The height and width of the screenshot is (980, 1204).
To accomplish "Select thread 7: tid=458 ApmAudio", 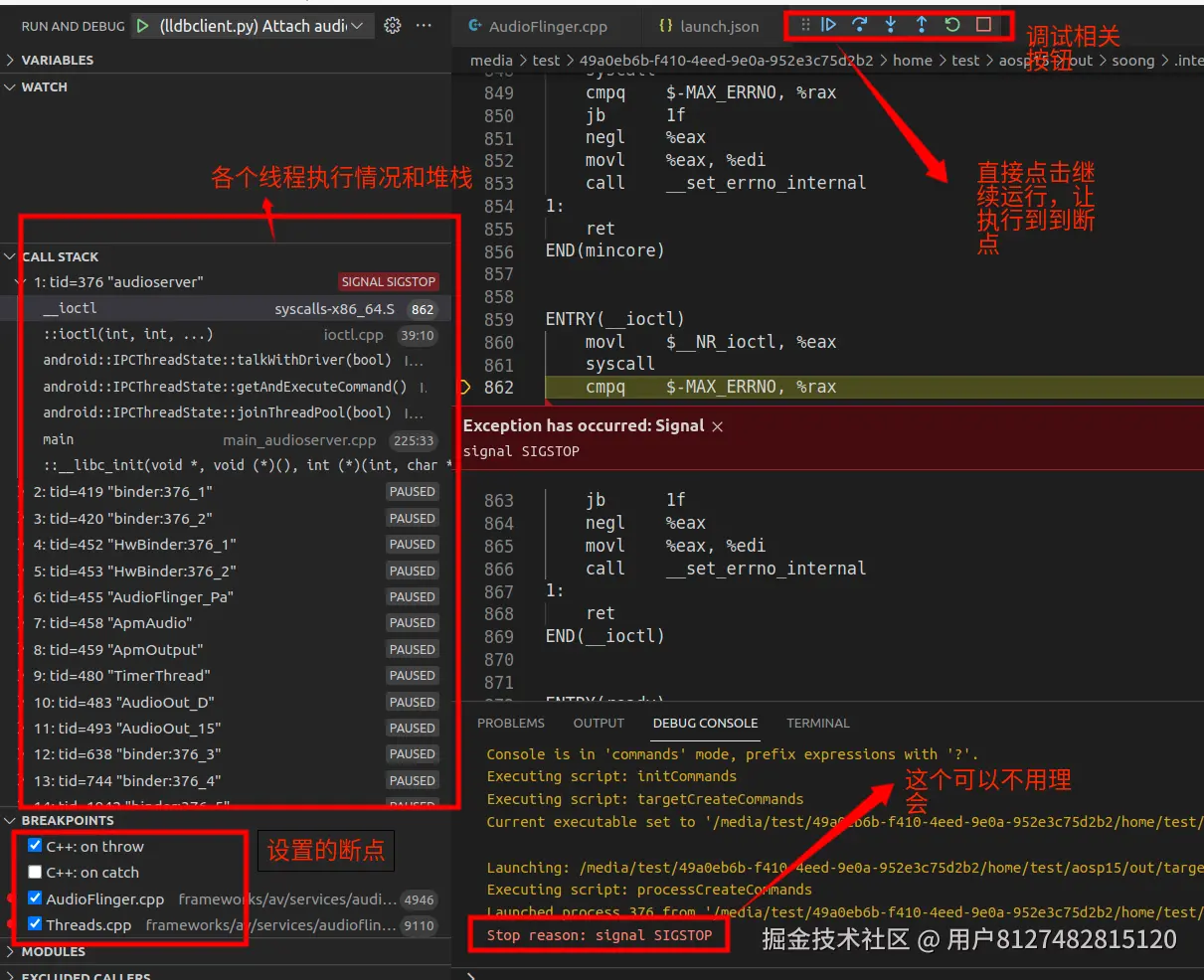I will click(x=226, y=623).
